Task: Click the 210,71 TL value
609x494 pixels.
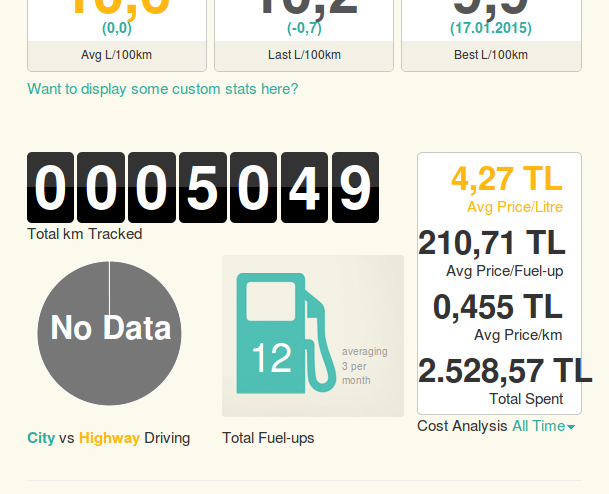Action: tap(491, 243)
